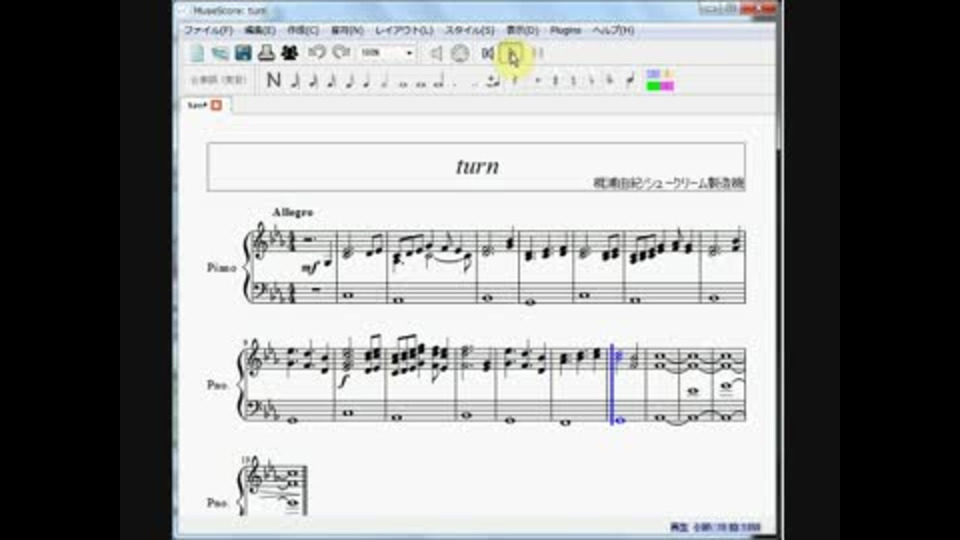The image size is (960, 540).
Task: Open the レイアウト(L) menu
Action: (x=404, y=30)
